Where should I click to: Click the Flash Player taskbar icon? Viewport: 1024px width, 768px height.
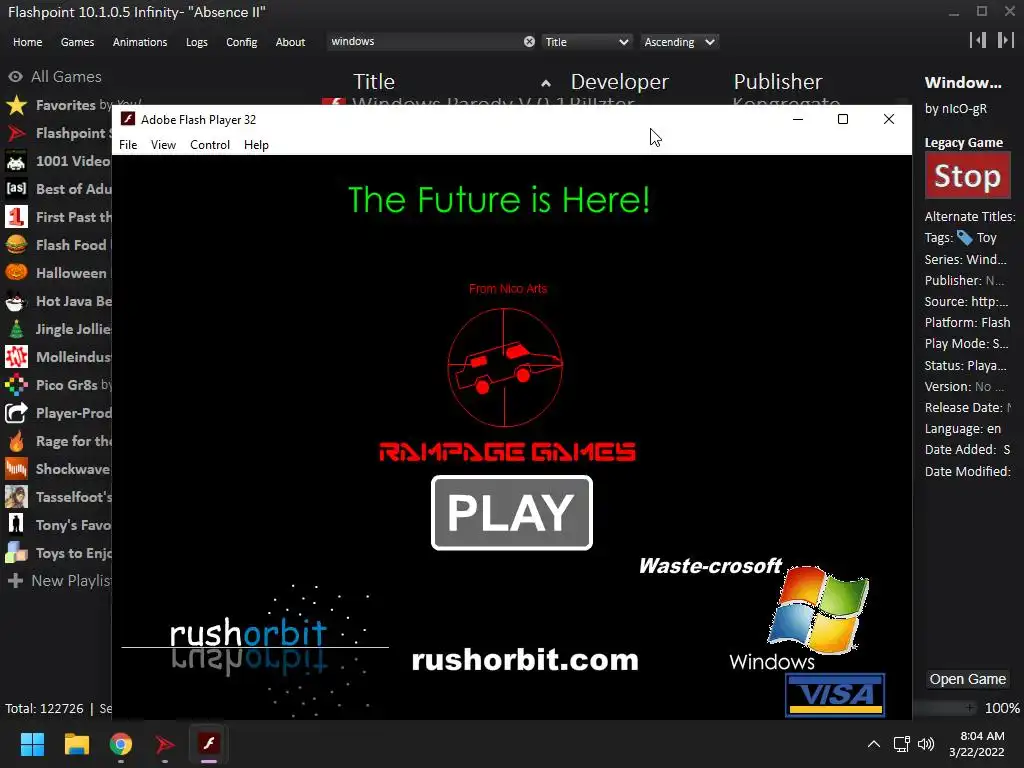tap(209, 744)
